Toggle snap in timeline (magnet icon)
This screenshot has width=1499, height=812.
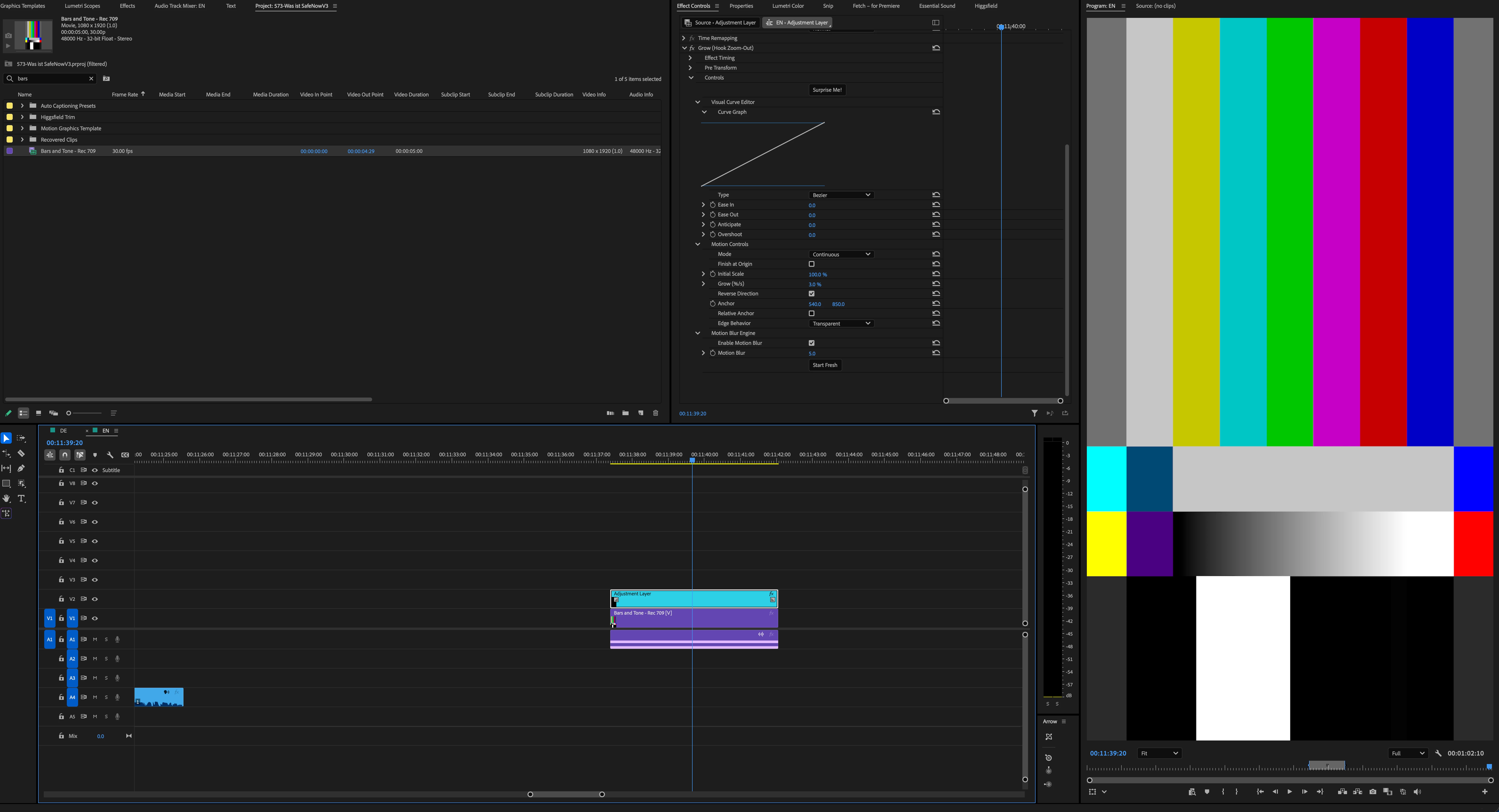coord(65,455)
